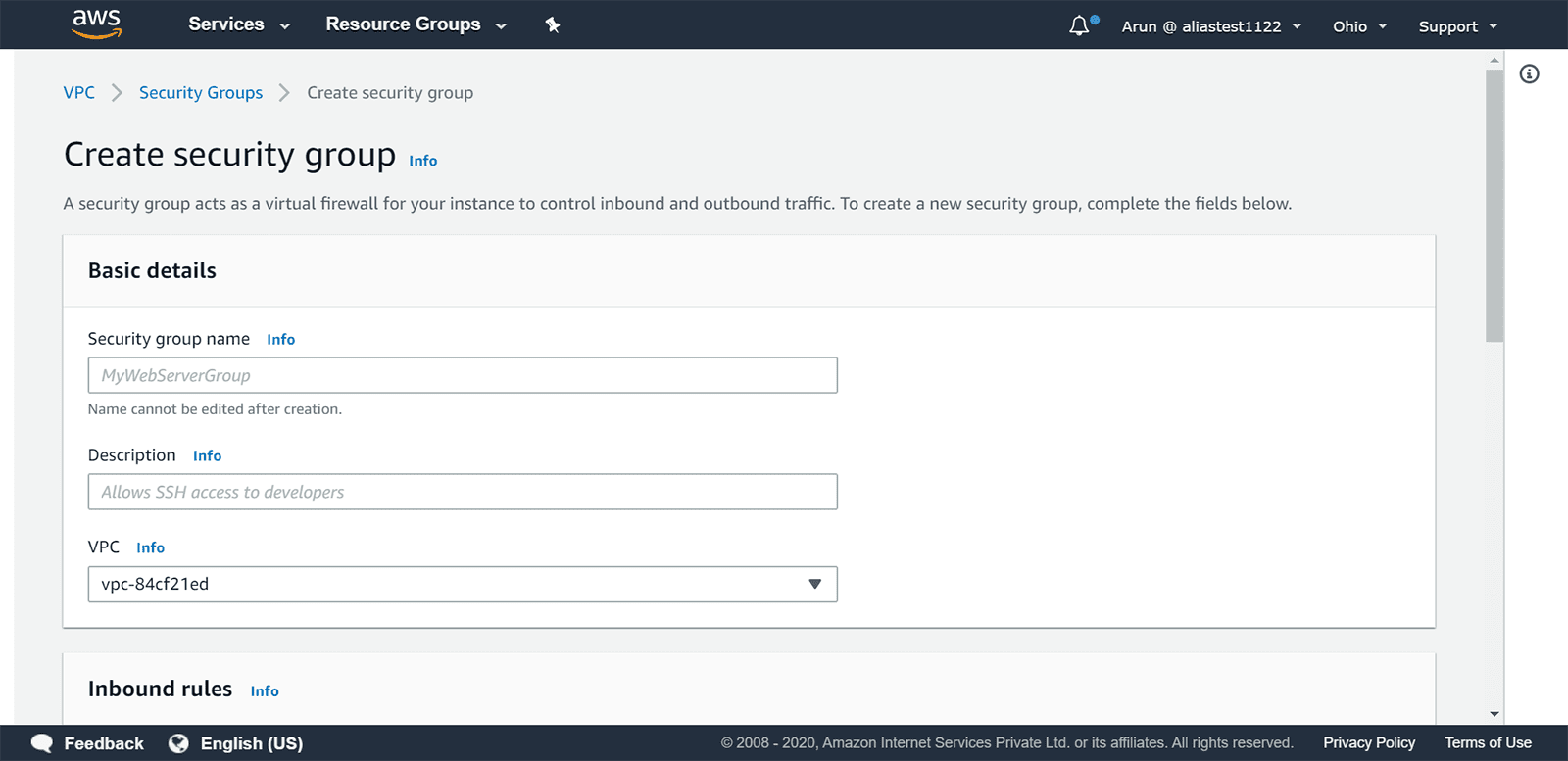Screen dimensions: 1568x761
Task: Open the Support menu
Action: tap(1457, 26)
